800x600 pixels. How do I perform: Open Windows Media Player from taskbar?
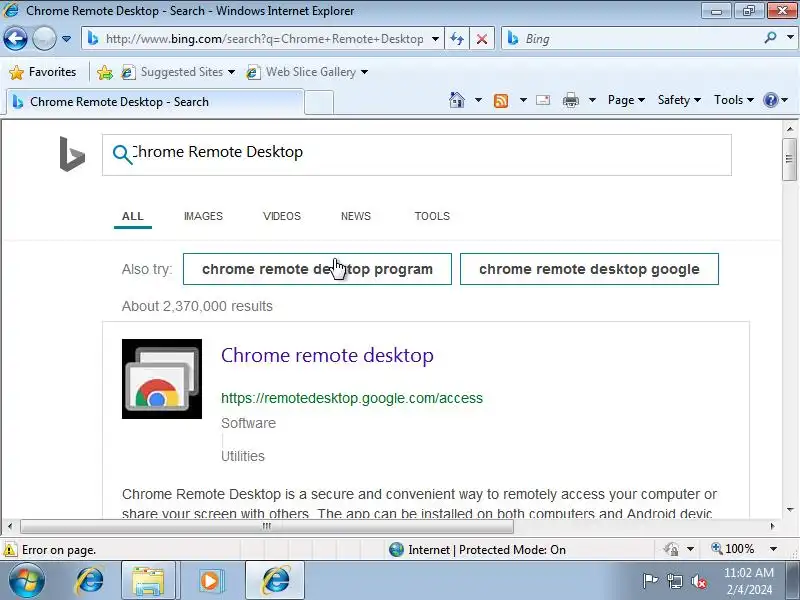pos(210,581)
